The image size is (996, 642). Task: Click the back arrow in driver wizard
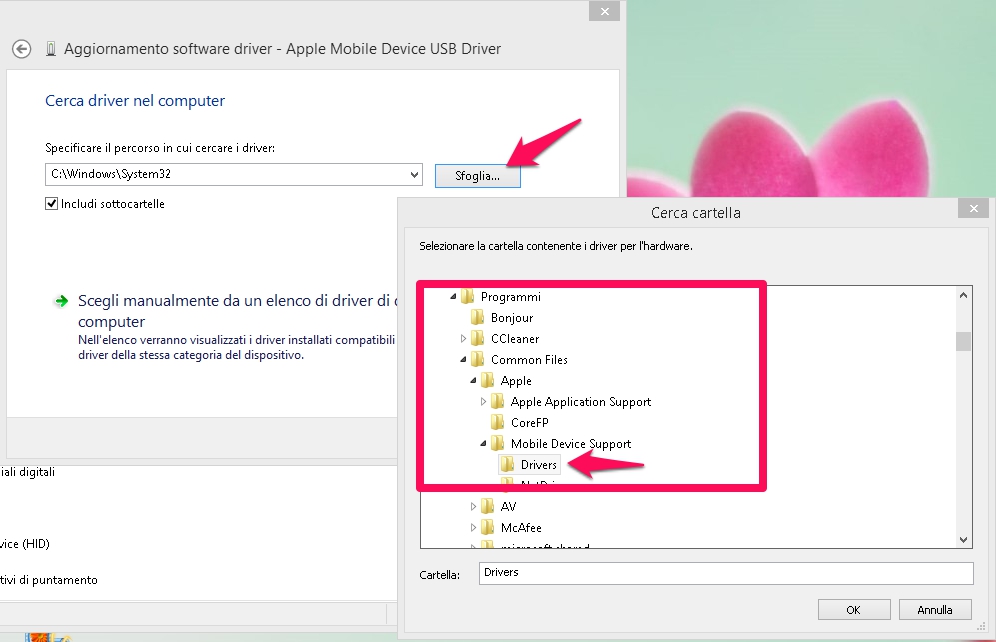[21, 48]
